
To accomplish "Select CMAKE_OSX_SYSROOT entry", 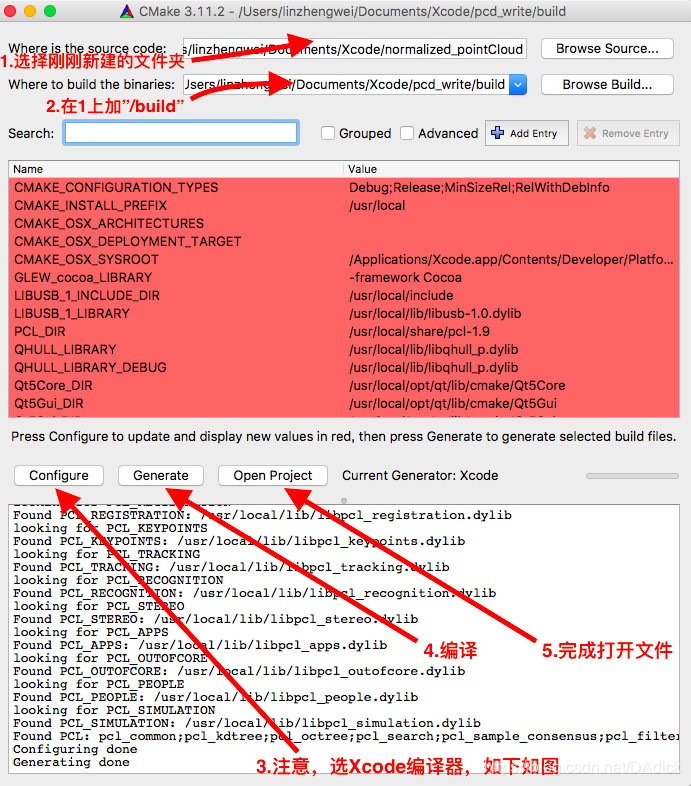I will point(86,260).
